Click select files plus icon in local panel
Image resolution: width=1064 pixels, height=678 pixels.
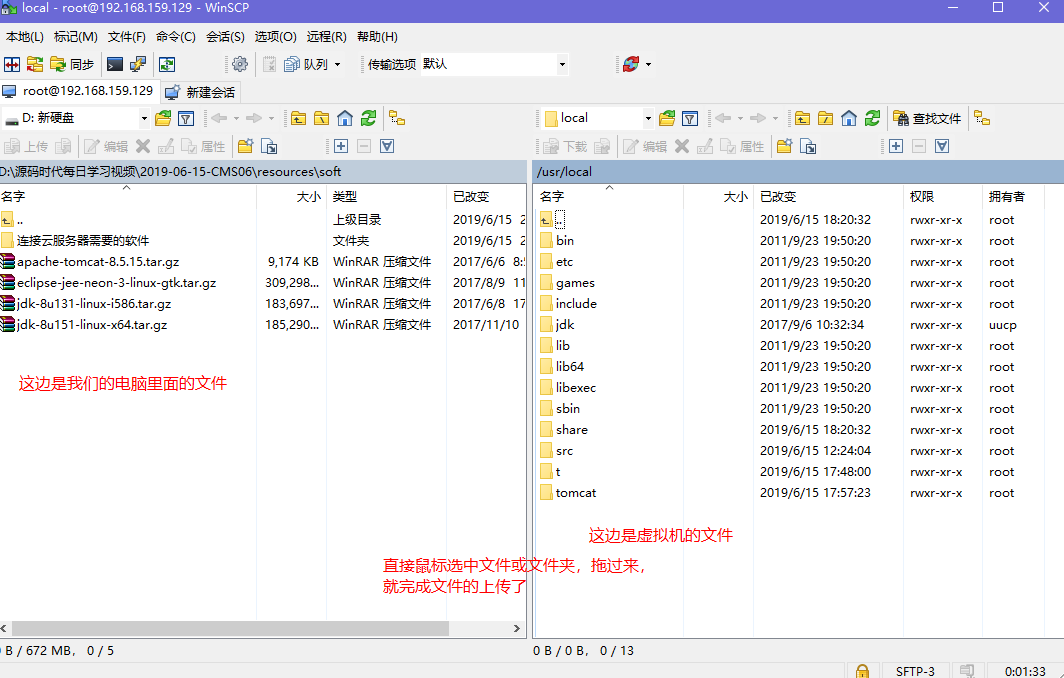click(341, 147)
